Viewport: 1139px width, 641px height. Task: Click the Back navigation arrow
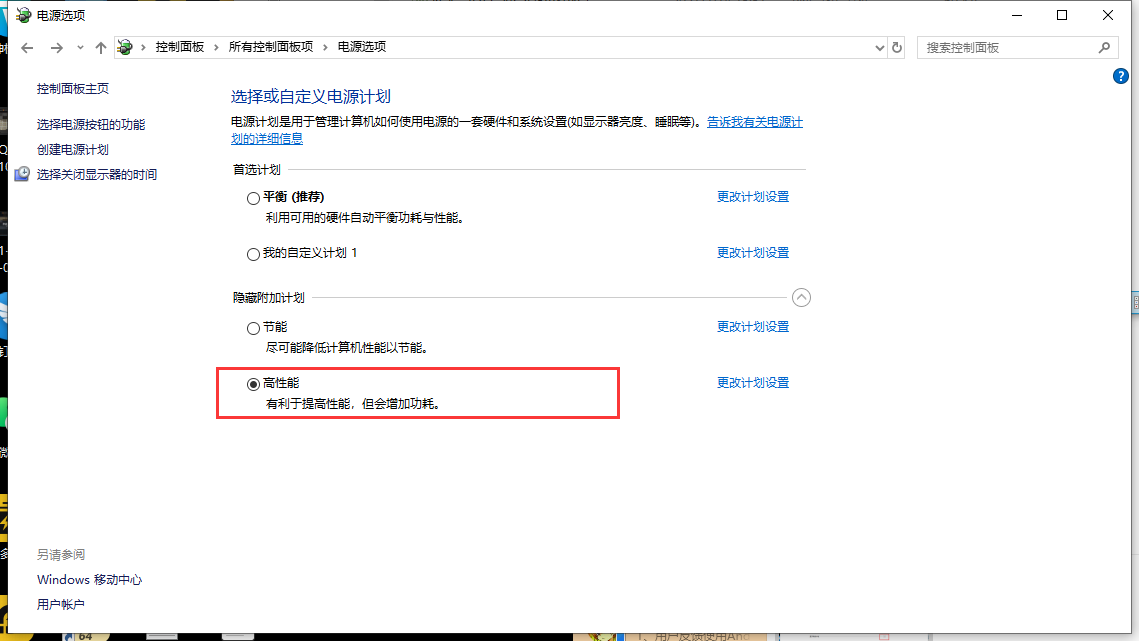point(27,48)
